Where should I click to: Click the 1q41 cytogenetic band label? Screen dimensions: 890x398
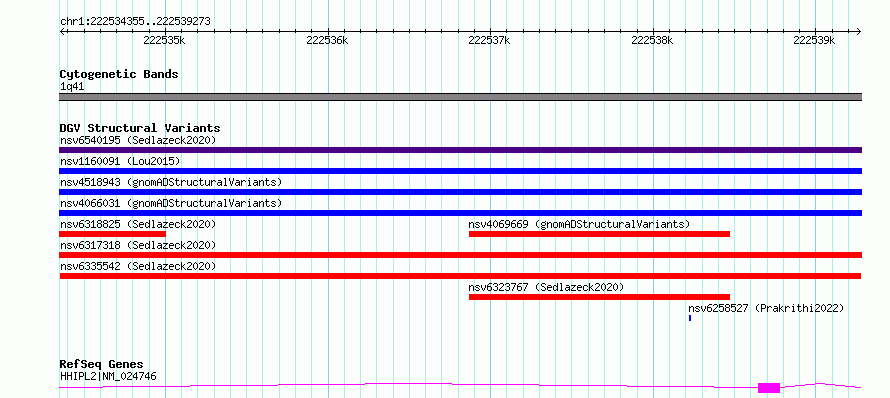pos(72,87)
